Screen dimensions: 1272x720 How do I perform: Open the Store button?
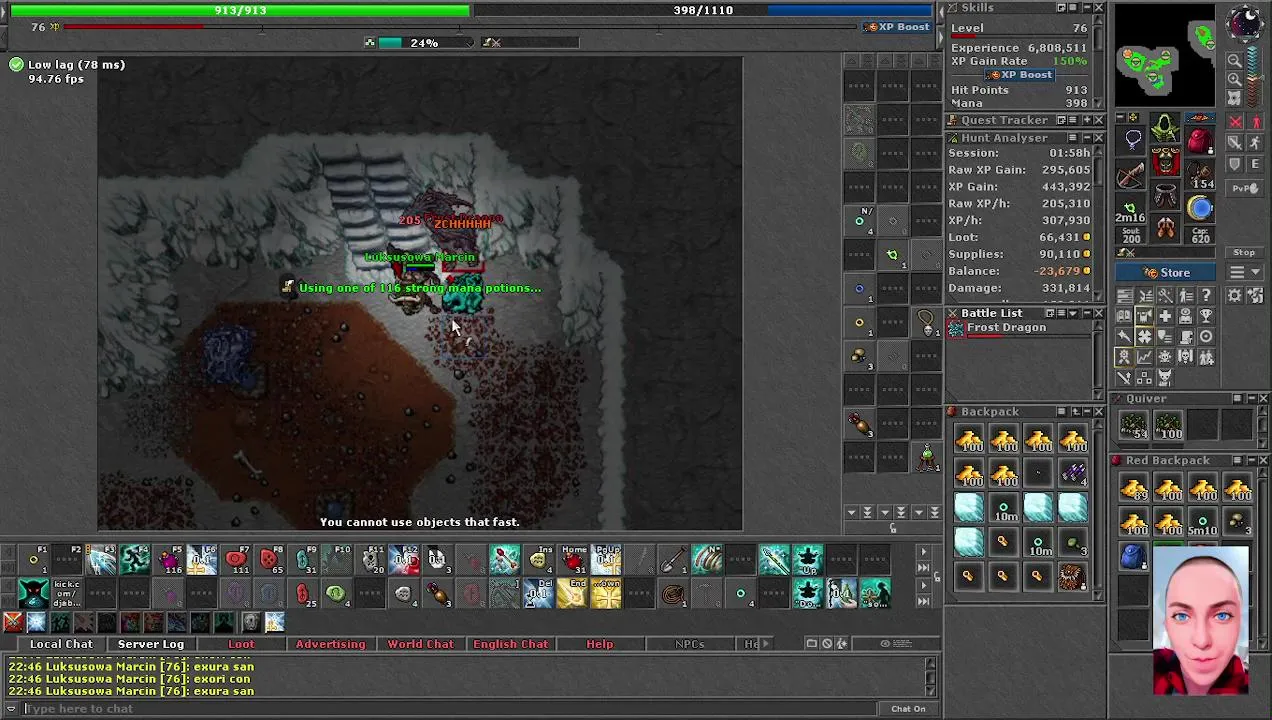point(1165,272)
